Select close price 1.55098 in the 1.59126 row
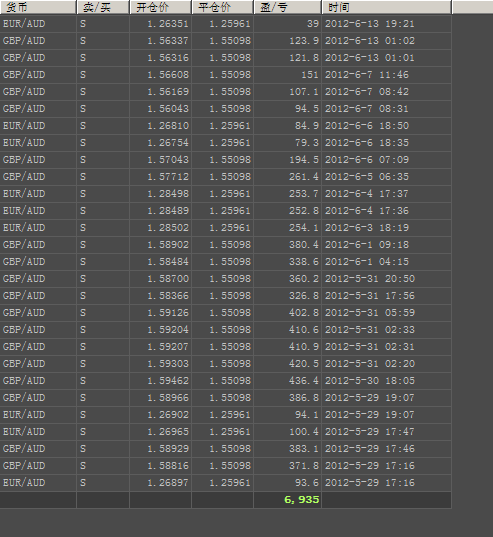Viewport: 493px width, 537px height. pos(230,313)
